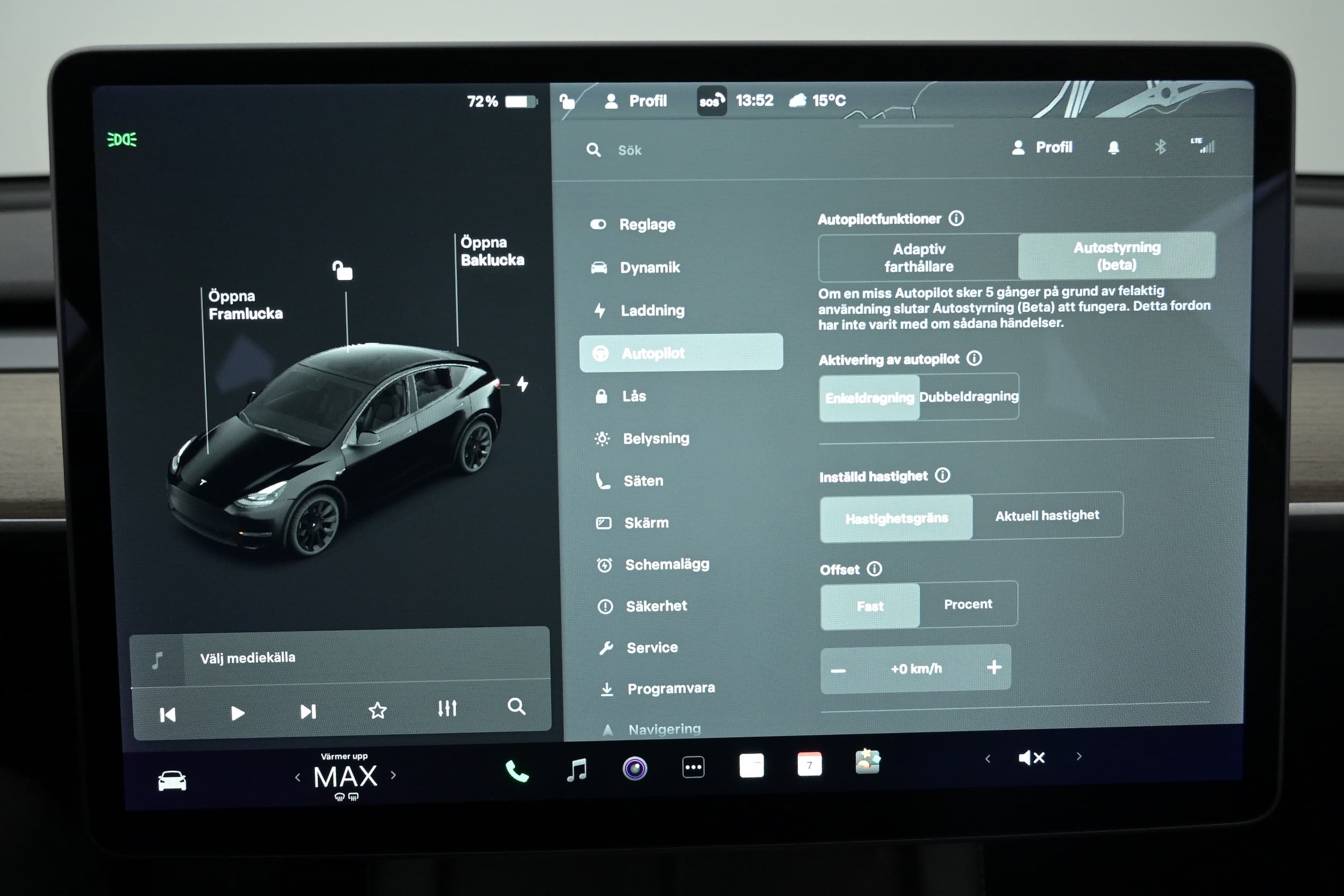1344x896 pixels.
Task: Tap the headlights indicator icon
Action: [x=121, y=139]
